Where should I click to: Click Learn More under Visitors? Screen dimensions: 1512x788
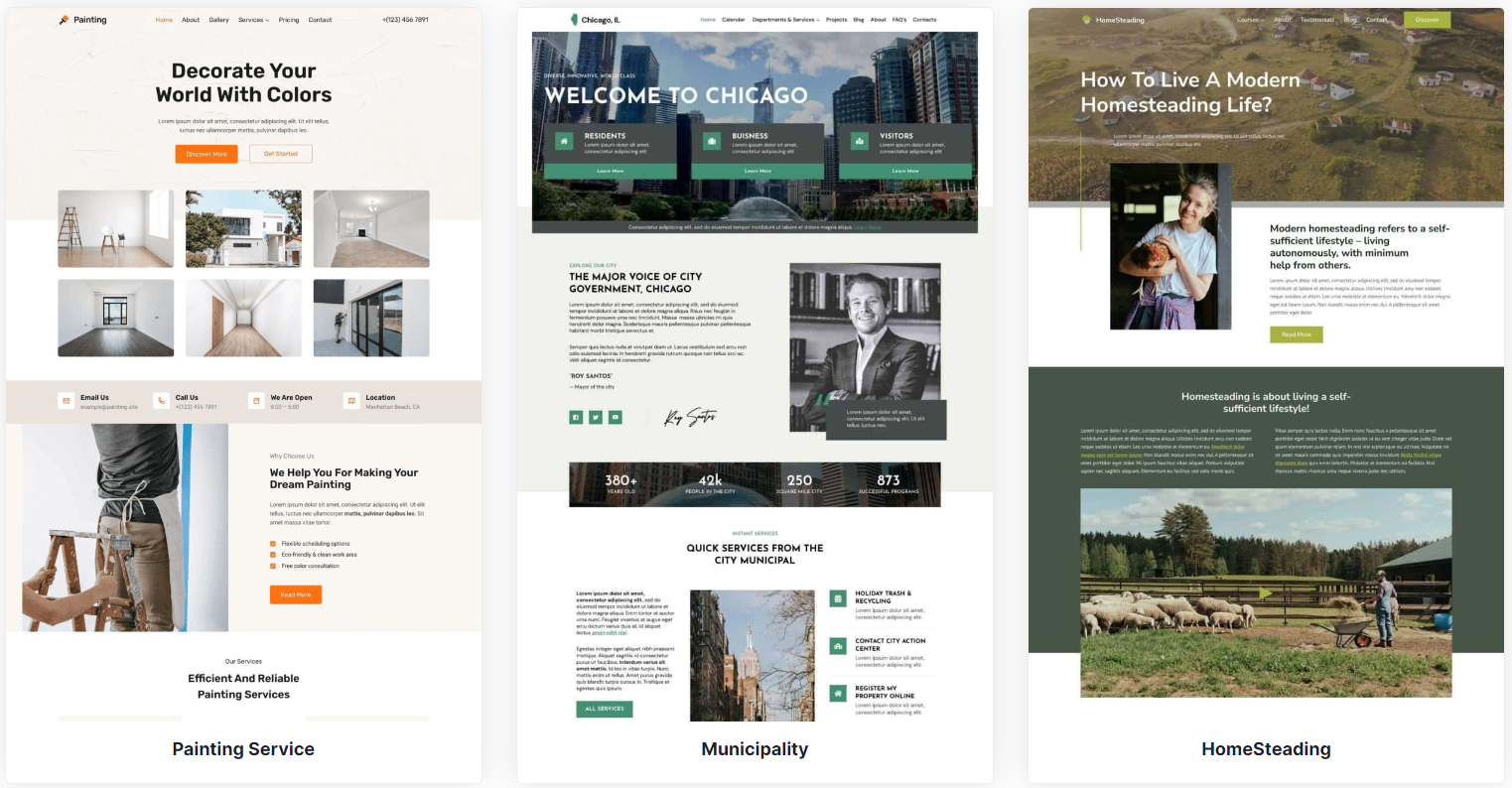[905, 171]
